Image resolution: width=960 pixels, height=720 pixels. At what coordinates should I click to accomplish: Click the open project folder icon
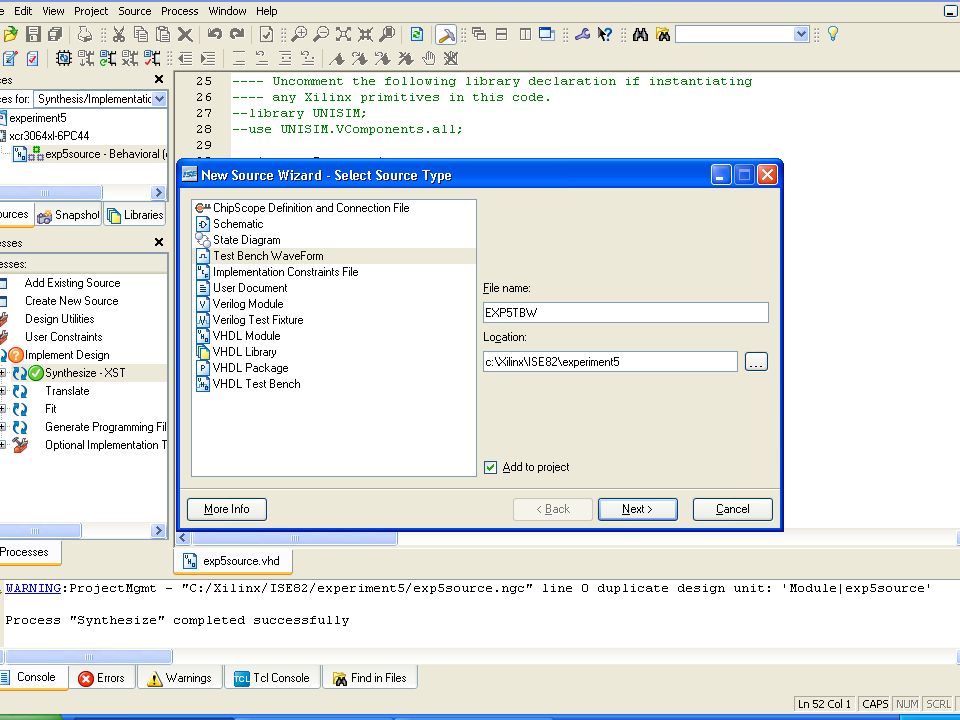pos(10,34)
